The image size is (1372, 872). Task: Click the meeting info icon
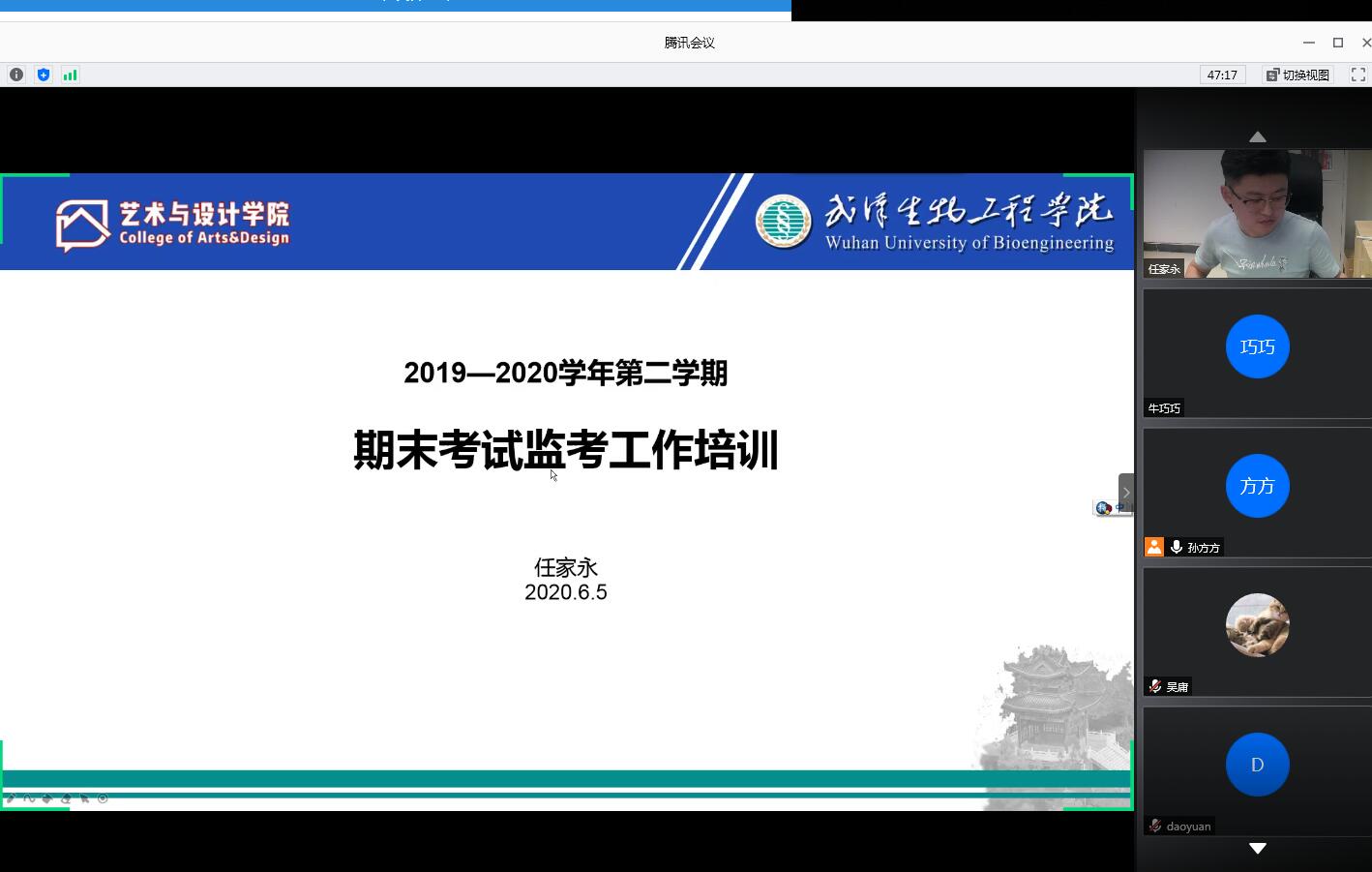[x=16, y=75]
